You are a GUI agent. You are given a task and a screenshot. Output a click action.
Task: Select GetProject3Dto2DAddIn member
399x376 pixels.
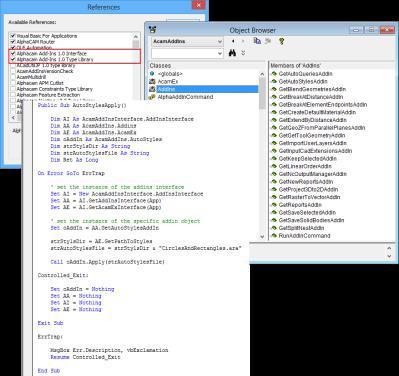coord(308,189)
